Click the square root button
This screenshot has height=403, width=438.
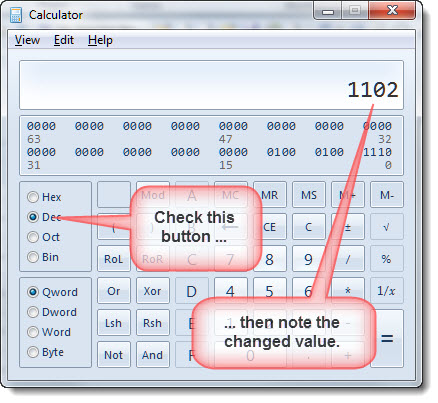(x=387, y=227)
